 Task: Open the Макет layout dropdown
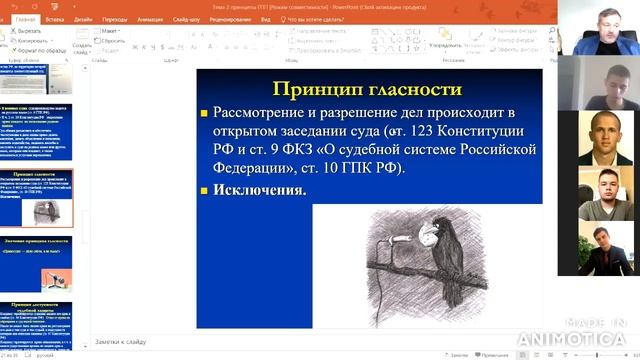coord(107,31)
